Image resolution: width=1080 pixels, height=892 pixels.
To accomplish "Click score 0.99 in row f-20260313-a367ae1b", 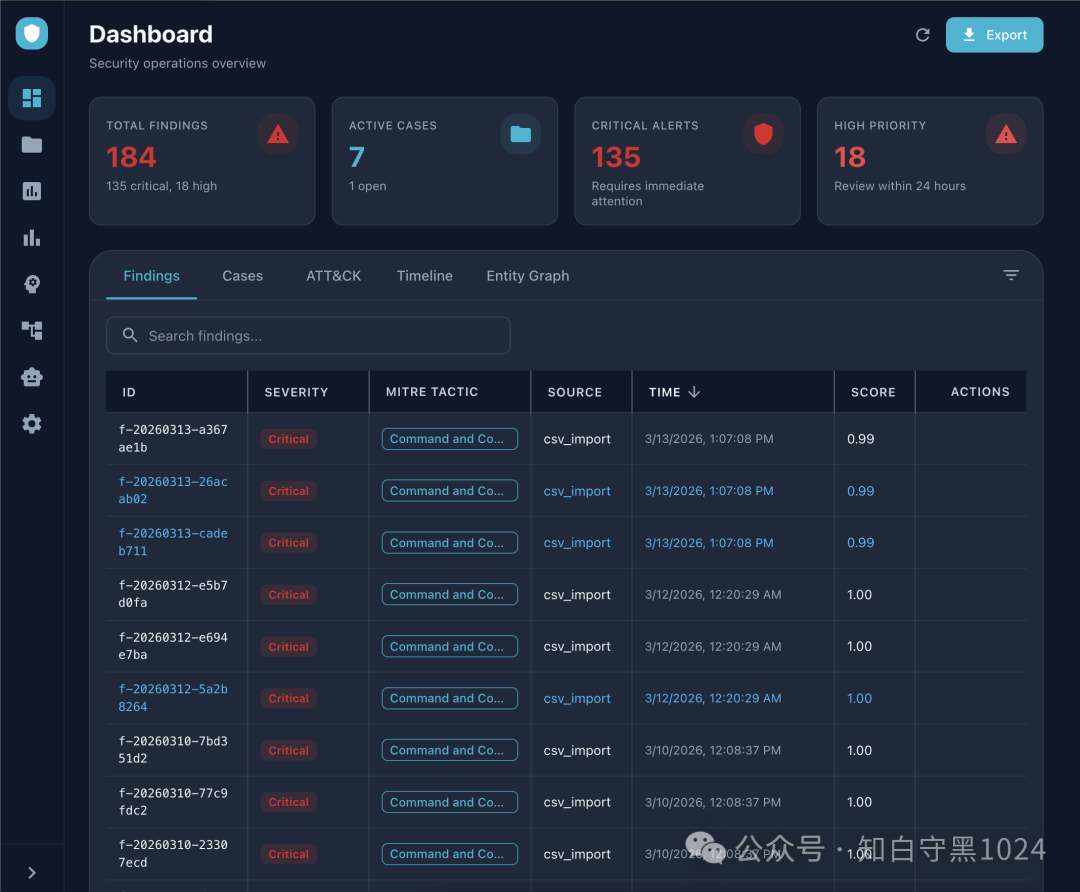I will pos(860,439).
